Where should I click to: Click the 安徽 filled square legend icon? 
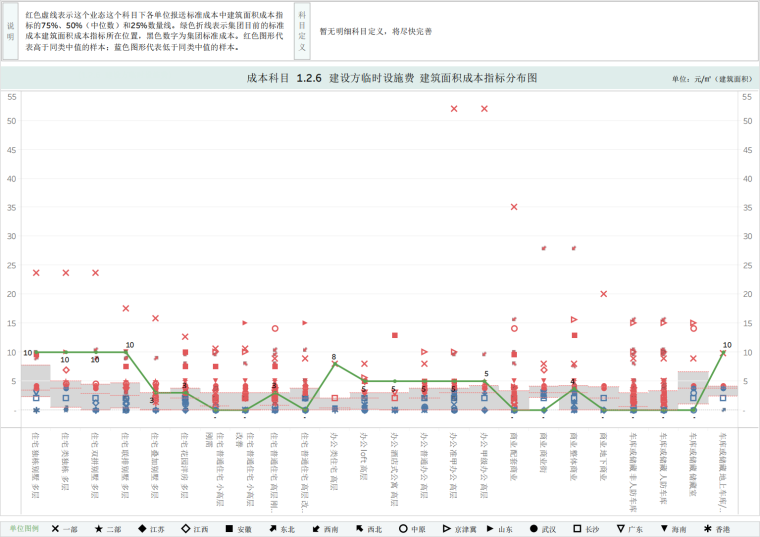click(x=229, y=528)
